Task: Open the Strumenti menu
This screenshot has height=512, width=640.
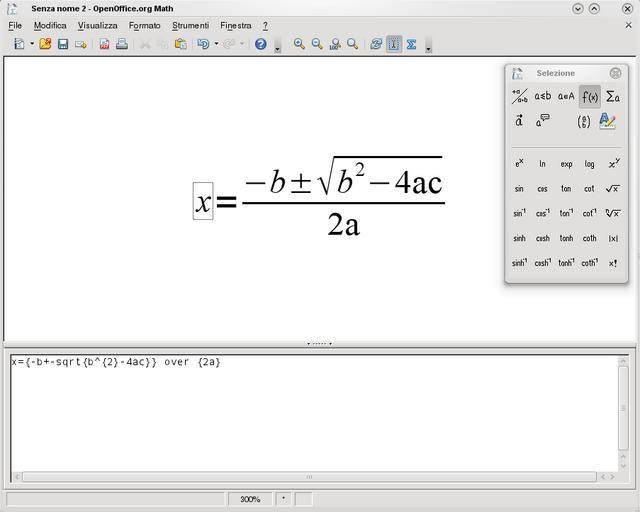Action: coord(190,25)
